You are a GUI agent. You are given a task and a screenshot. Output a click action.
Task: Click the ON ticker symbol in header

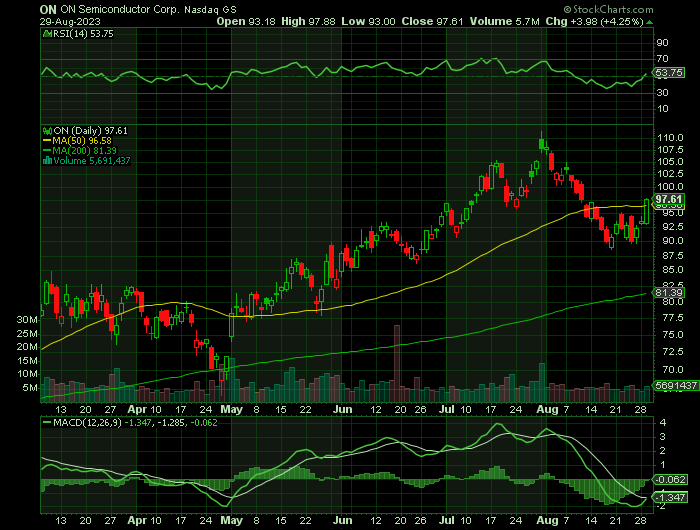click(48, 9)
